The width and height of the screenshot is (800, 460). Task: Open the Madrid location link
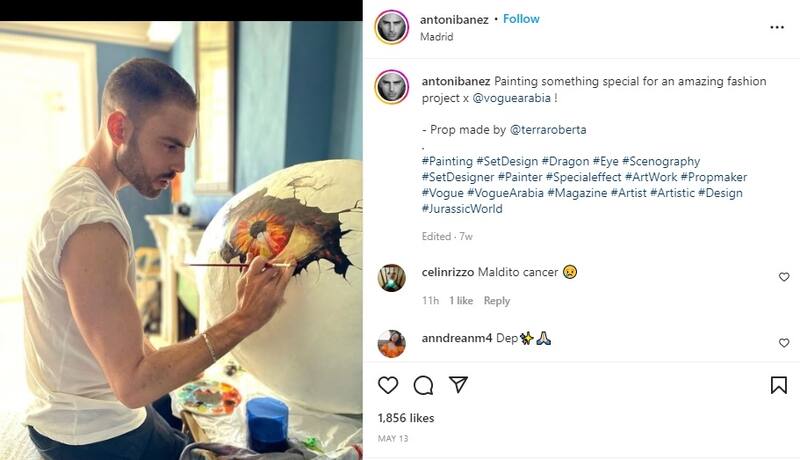click(437, 37)
